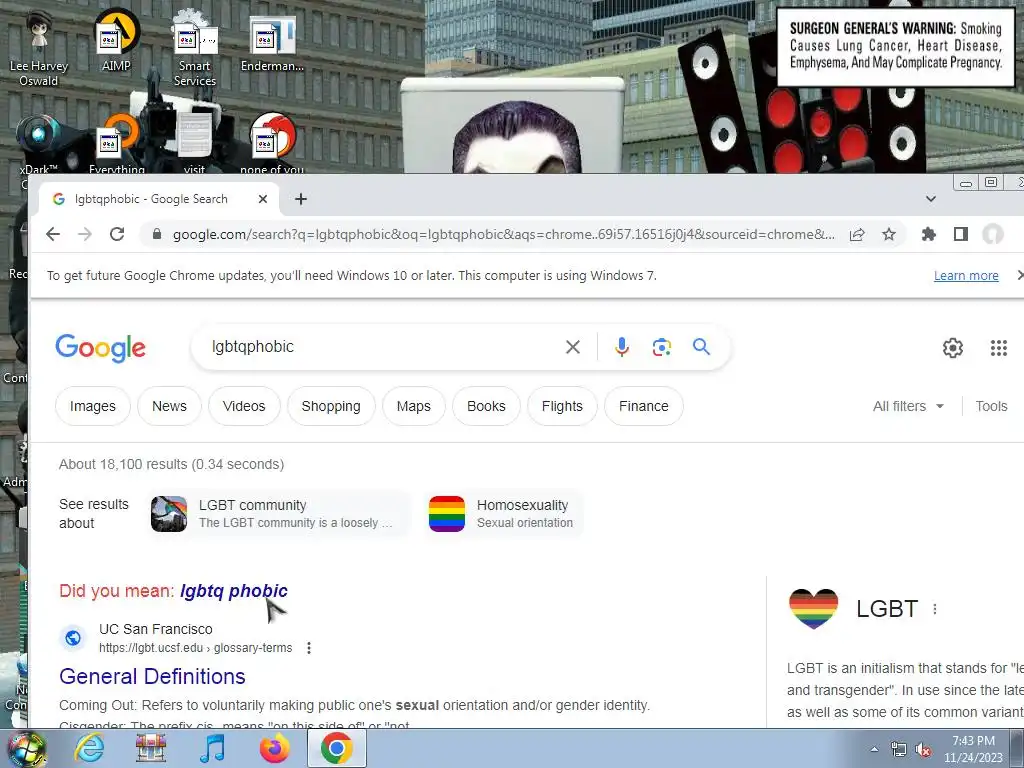Open the Chrome extensions puzzle icon
The width and height of the screenshot is (1024, 768).
click(928, 234)
